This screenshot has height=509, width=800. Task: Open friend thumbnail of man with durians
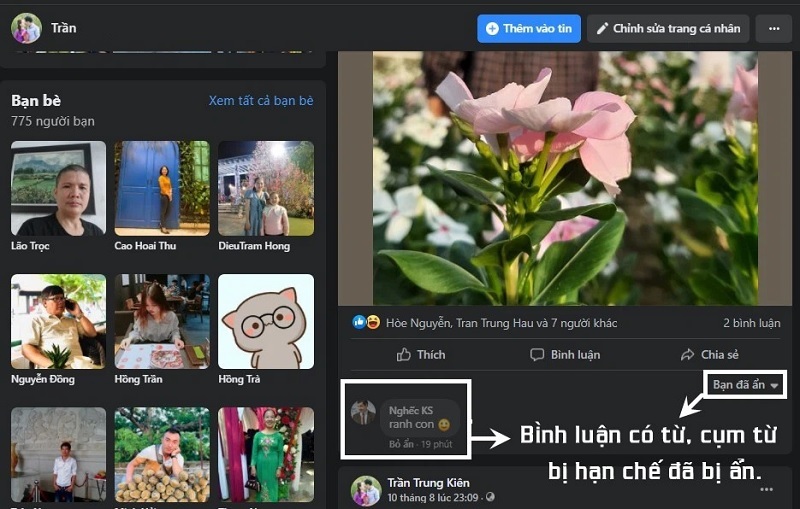[x=162, y=454]
